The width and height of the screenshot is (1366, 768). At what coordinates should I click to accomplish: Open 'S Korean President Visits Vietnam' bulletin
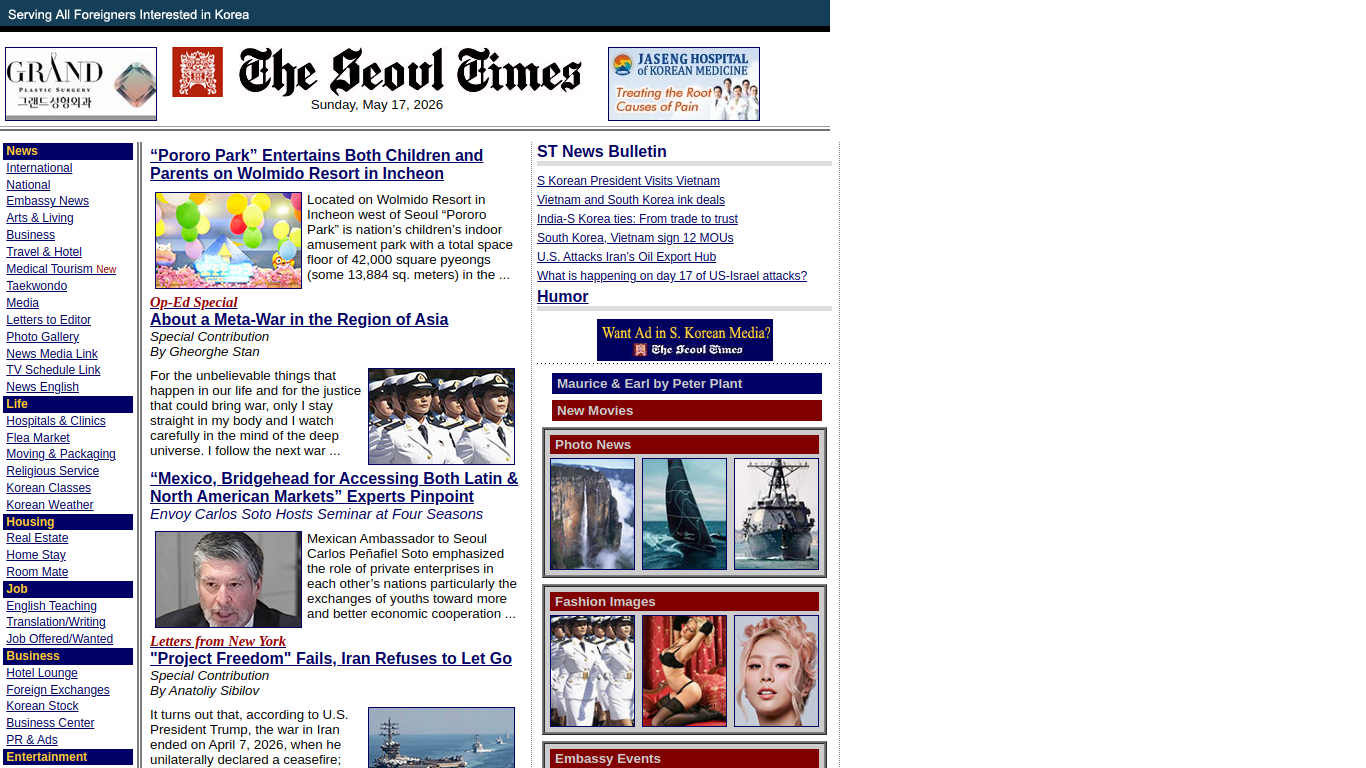click(x=628, y=181)
